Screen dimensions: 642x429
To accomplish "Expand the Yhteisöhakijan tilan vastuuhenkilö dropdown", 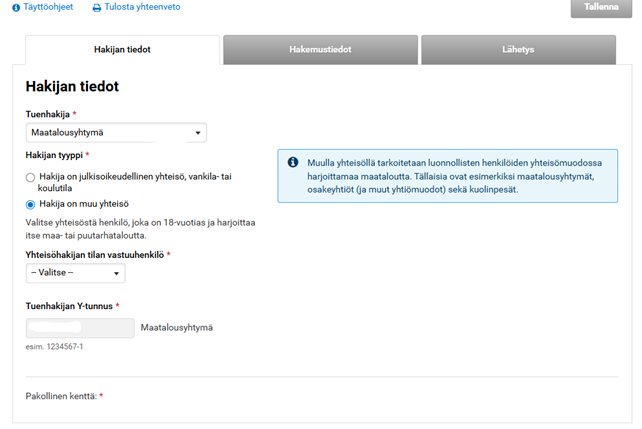I will point(74,274).
